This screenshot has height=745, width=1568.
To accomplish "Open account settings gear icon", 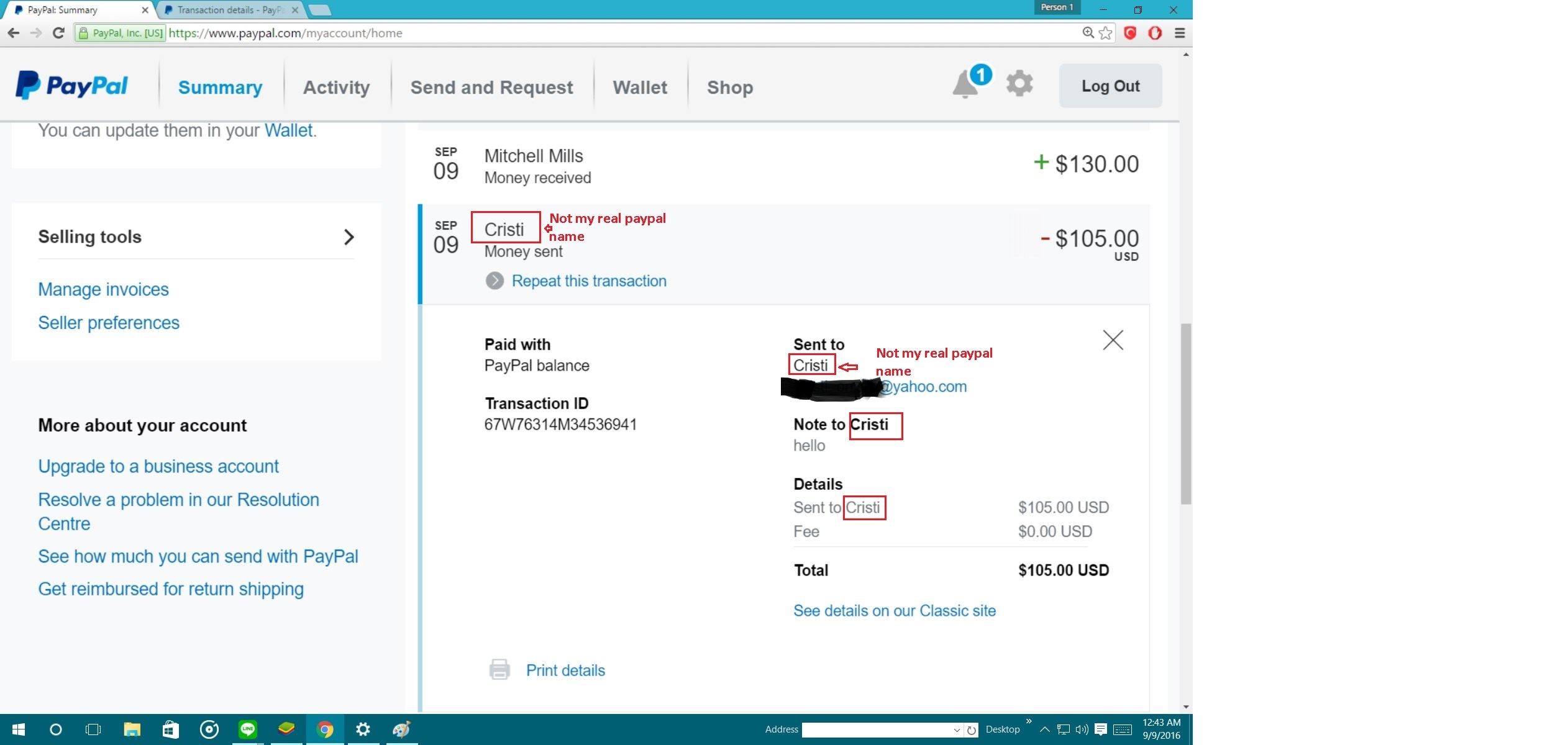I will coord(1019,83).
